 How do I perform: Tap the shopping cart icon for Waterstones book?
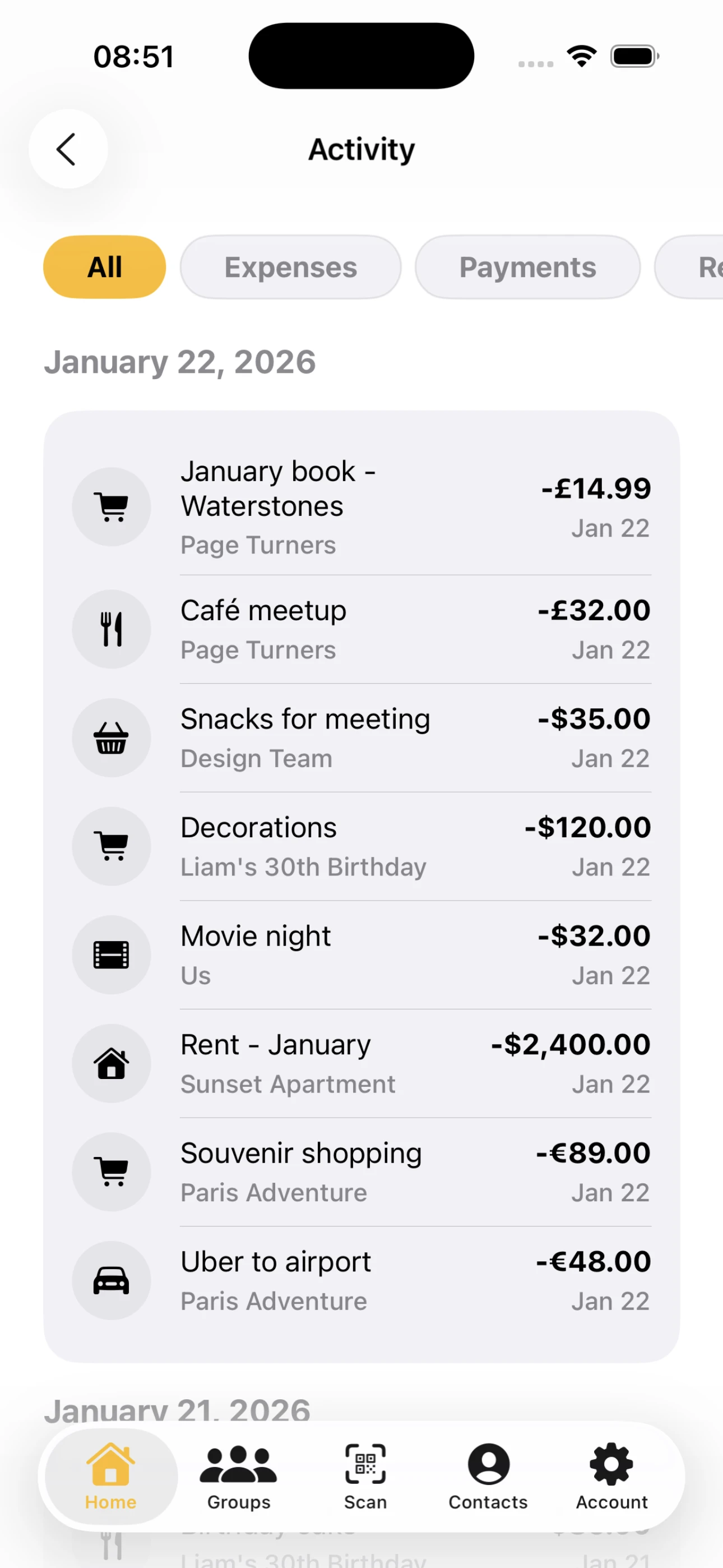tap(112, 506)
